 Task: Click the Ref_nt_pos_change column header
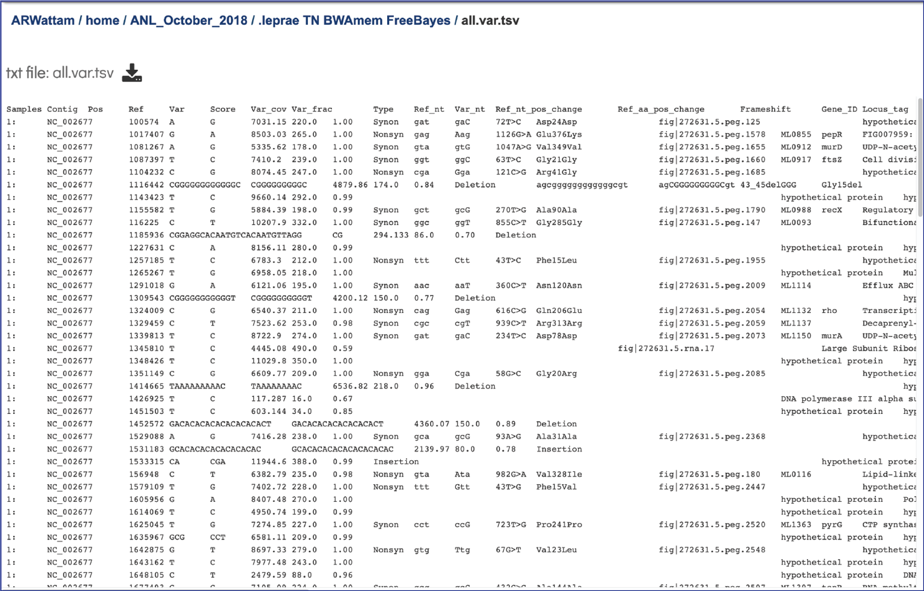(x=539, y=109)
